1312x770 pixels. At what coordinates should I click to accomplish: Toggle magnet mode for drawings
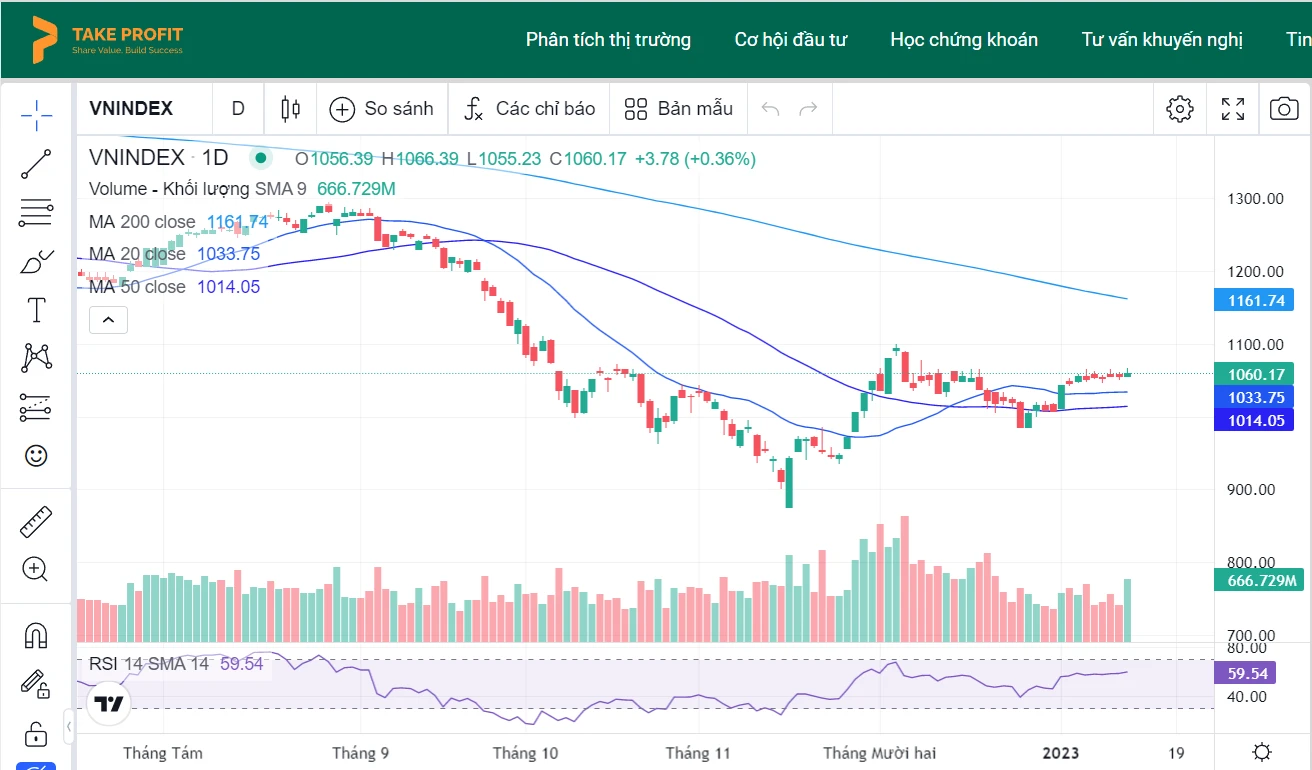[x=36, y=636]
